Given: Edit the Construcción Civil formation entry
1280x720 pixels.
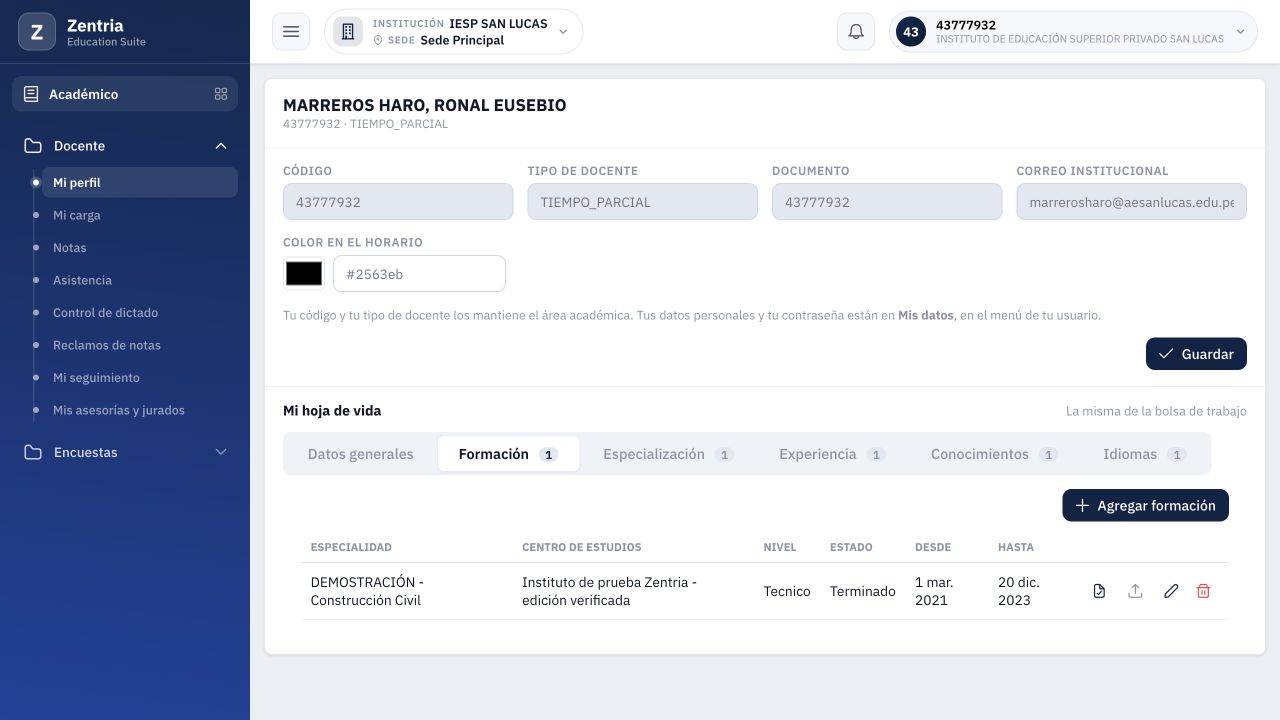Looking at the screenshot, I should pos(1171,591).
